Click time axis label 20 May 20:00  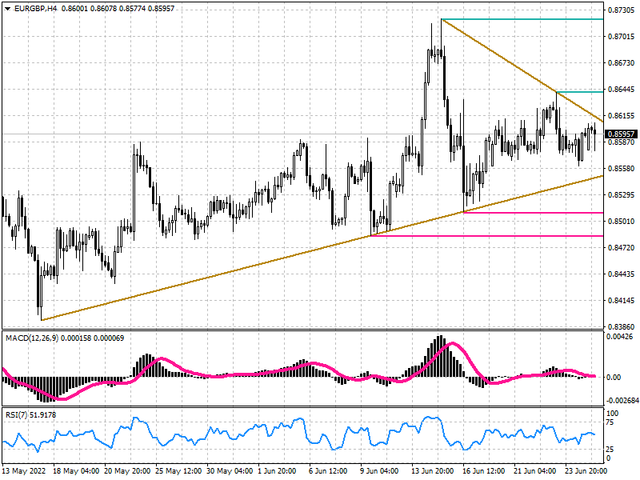127,471
